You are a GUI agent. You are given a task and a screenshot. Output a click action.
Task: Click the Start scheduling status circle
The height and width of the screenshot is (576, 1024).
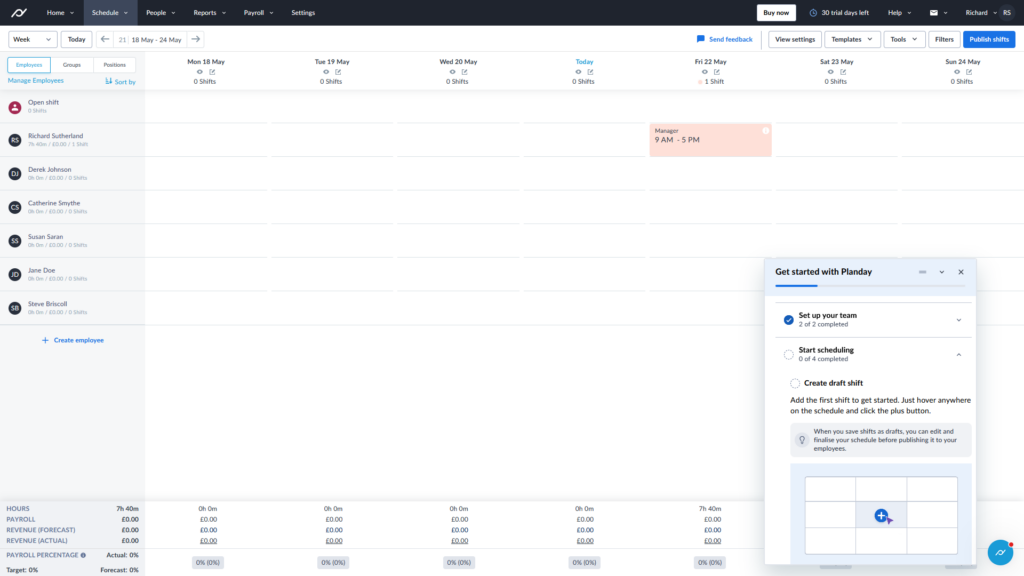pyautogui.click(x=789, y=355)
